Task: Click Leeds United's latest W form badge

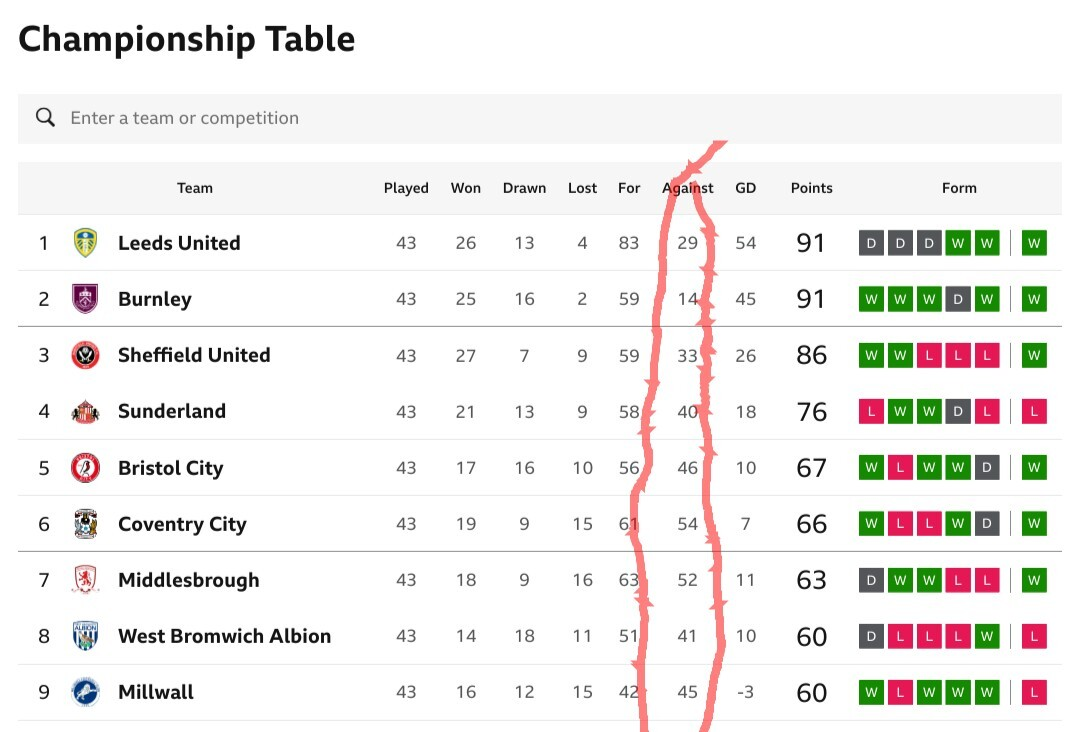Action: click(1034, 243)
